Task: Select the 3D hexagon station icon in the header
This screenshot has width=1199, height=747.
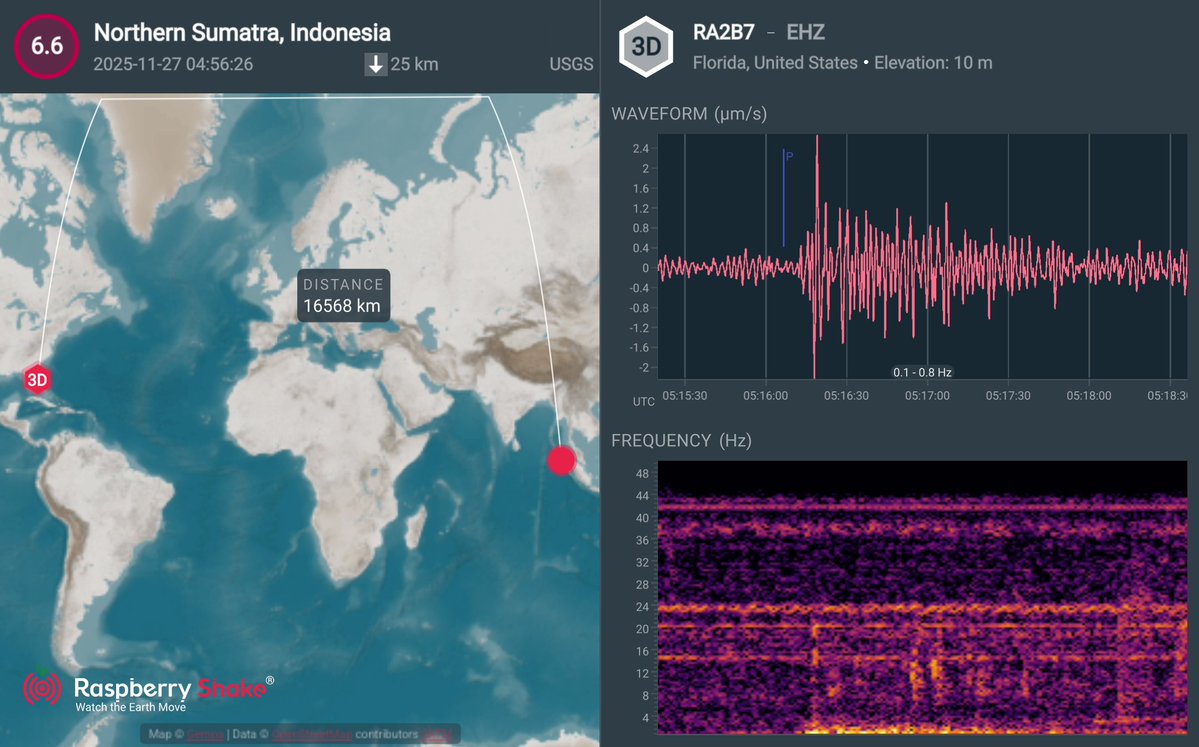Action: click(x=646, y=46)
